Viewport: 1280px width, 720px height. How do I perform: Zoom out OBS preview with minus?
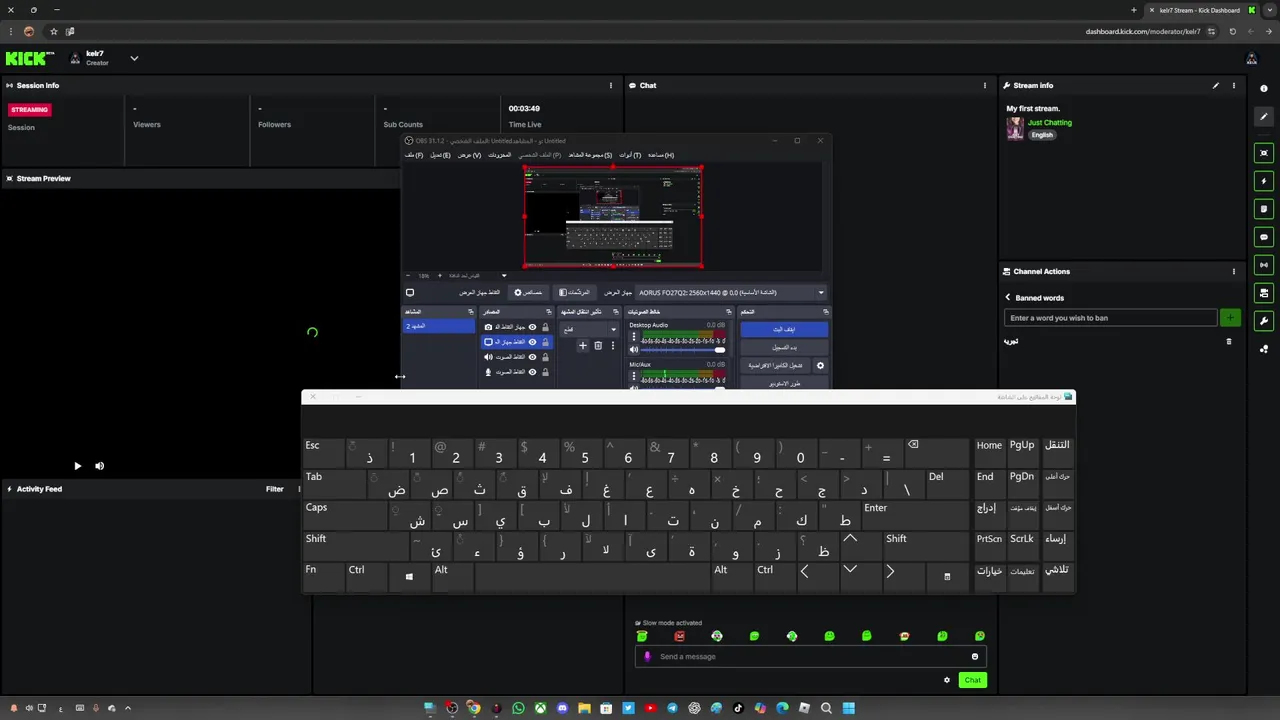pyautogui.click(x=408, y=275)
